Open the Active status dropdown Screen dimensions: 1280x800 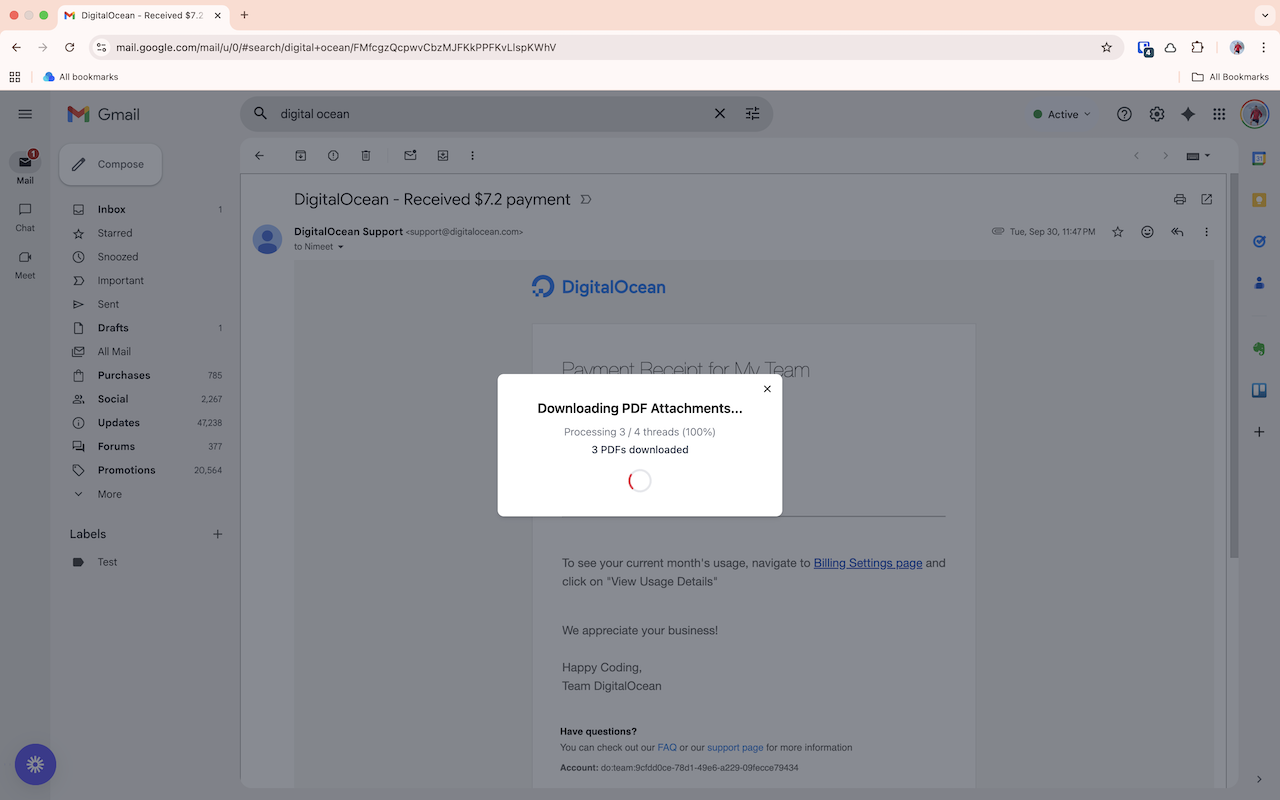click(x=1062, y=114)
